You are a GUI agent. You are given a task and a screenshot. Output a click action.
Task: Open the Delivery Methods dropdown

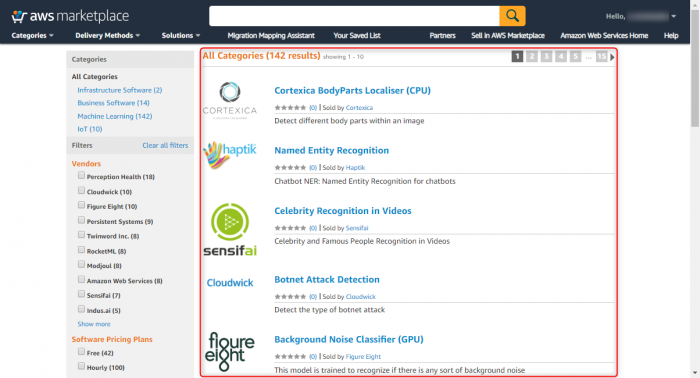pyautogui.click(x=107, y=36)
